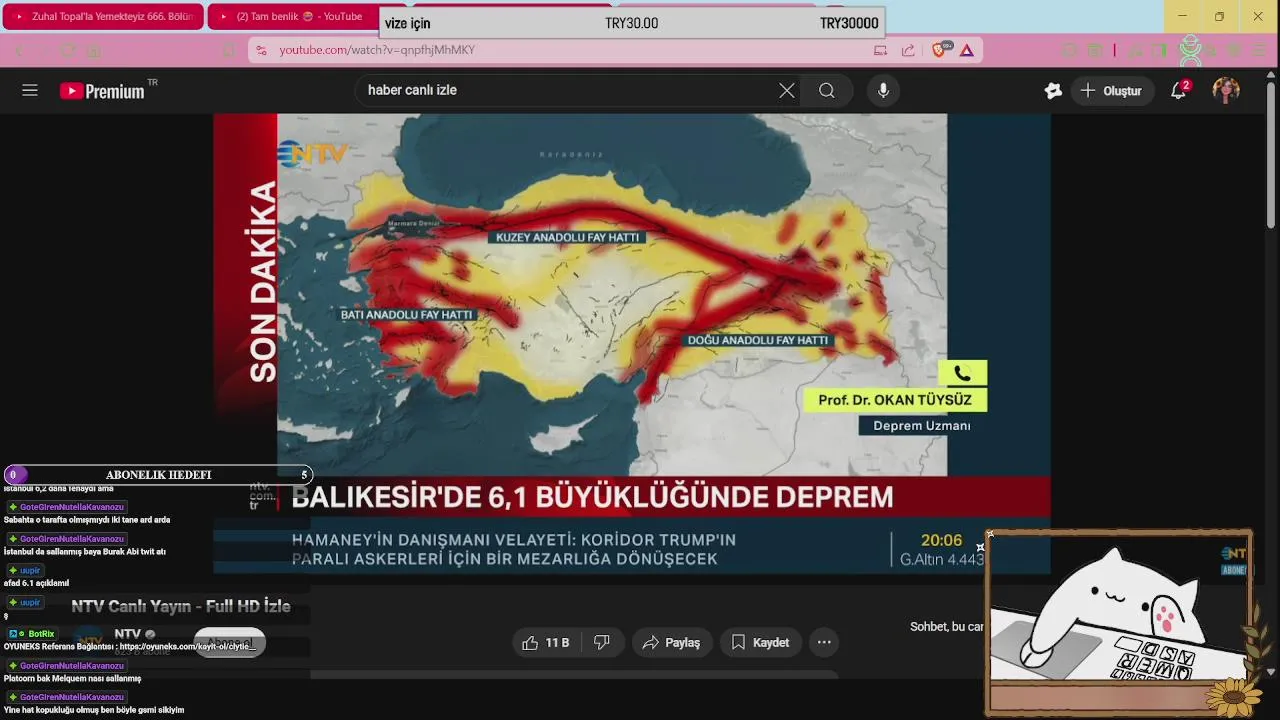Click the BotRix chat username
The width and height of the screenshot is (1280, 720).
tap(41, 634)
